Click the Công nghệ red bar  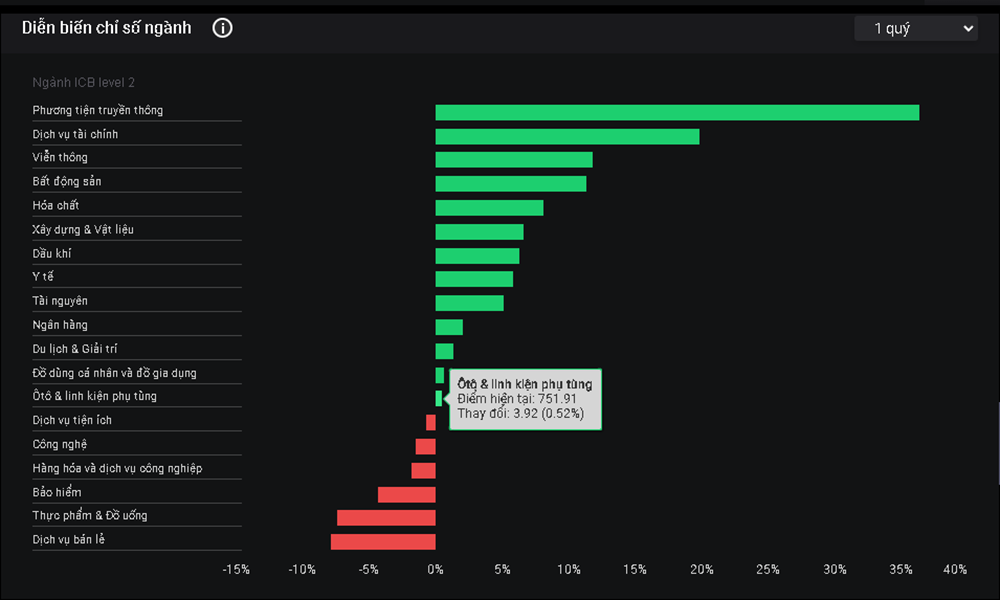click(425, 446)
